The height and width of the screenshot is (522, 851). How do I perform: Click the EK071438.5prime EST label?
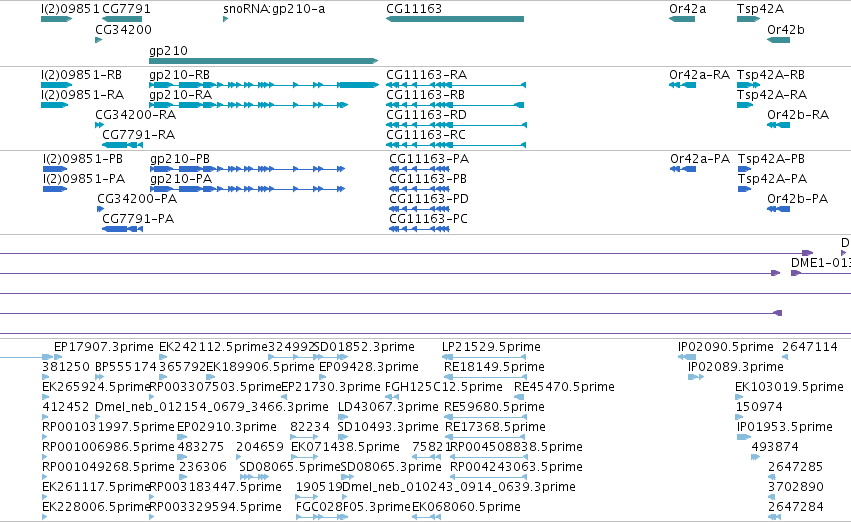[346, 447]
